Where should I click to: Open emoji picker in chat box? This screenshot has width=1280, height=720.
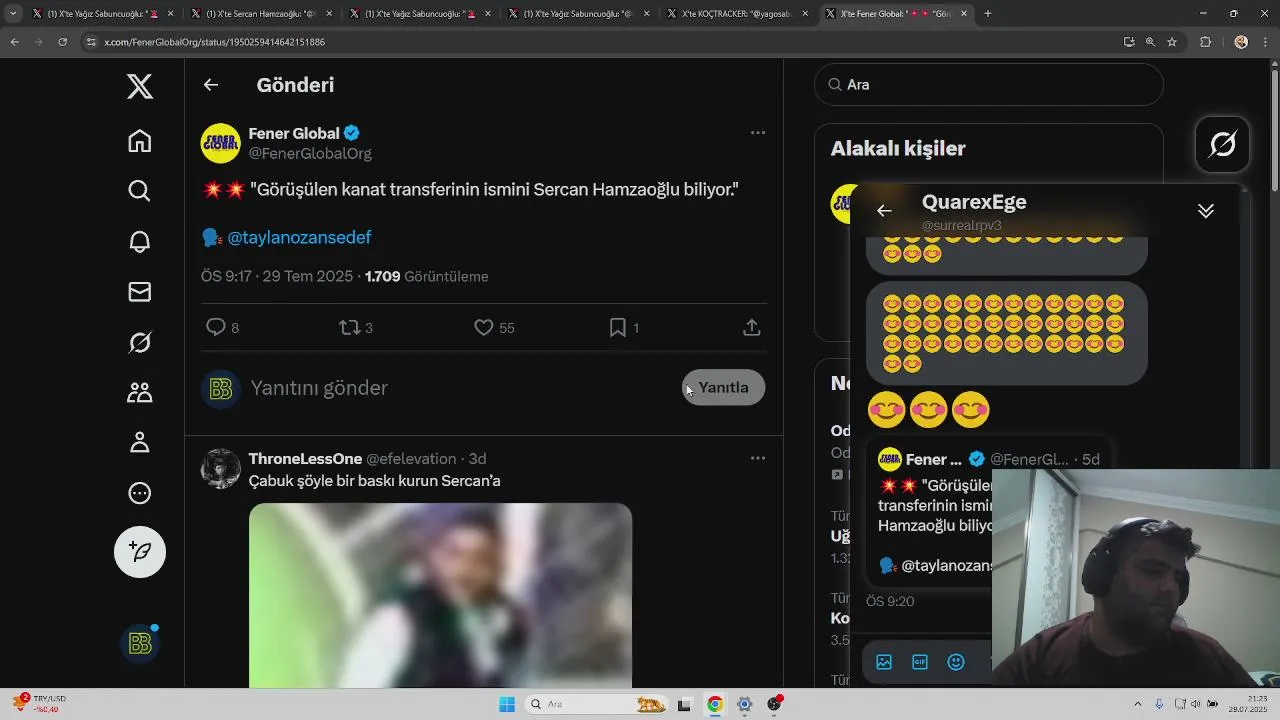tap(956, 662)
